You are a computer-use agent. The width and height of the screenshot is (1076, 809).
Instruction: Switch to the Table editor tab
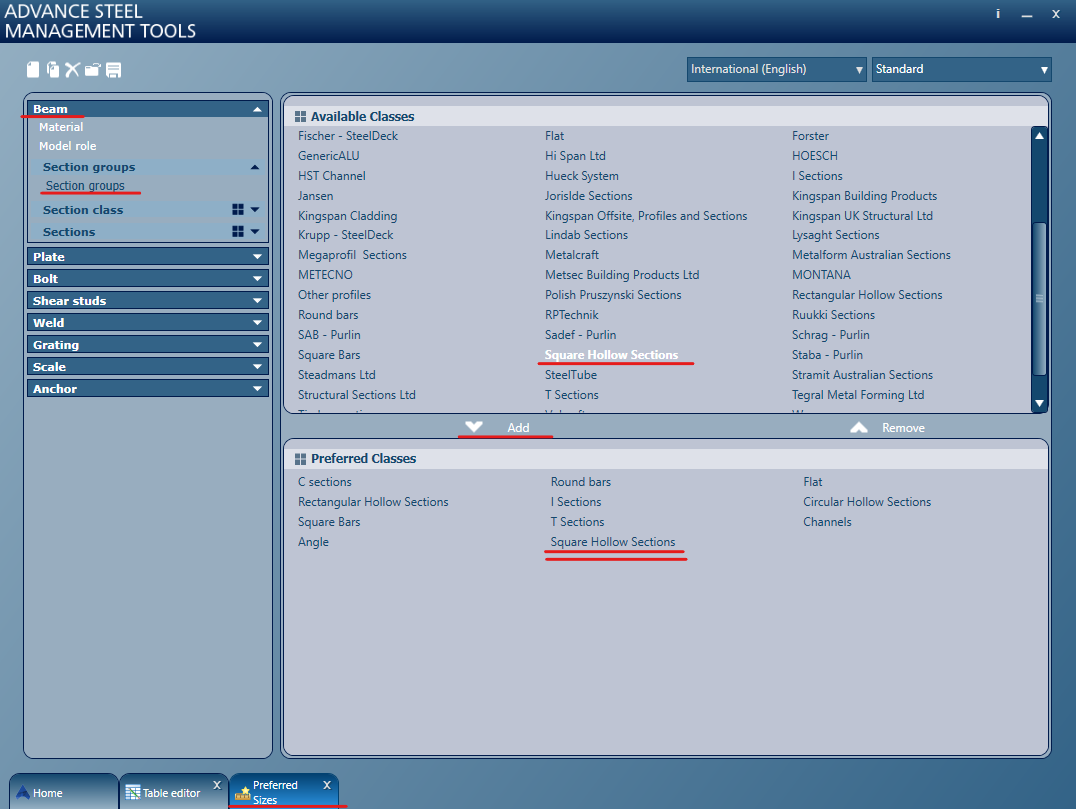click(x=173, y=792)
